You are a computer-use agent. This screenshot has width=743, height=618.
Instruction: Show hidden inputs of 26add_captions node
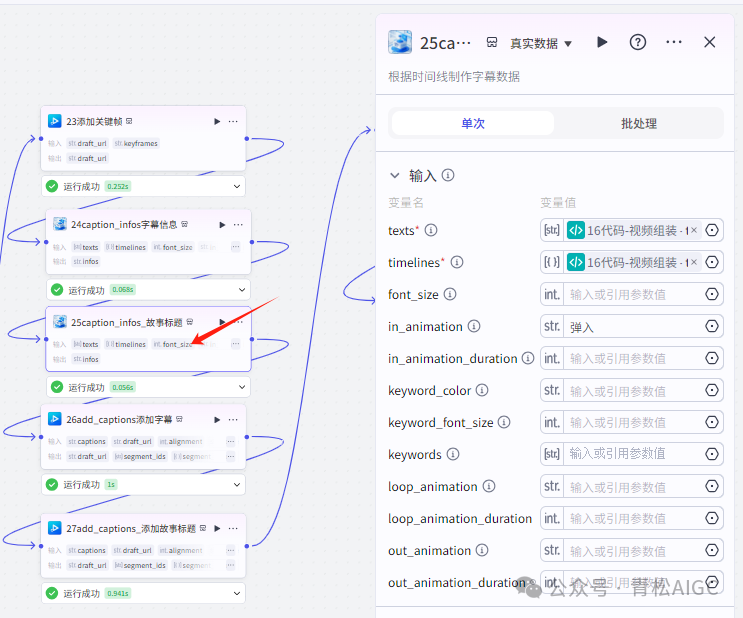point(230,441)
